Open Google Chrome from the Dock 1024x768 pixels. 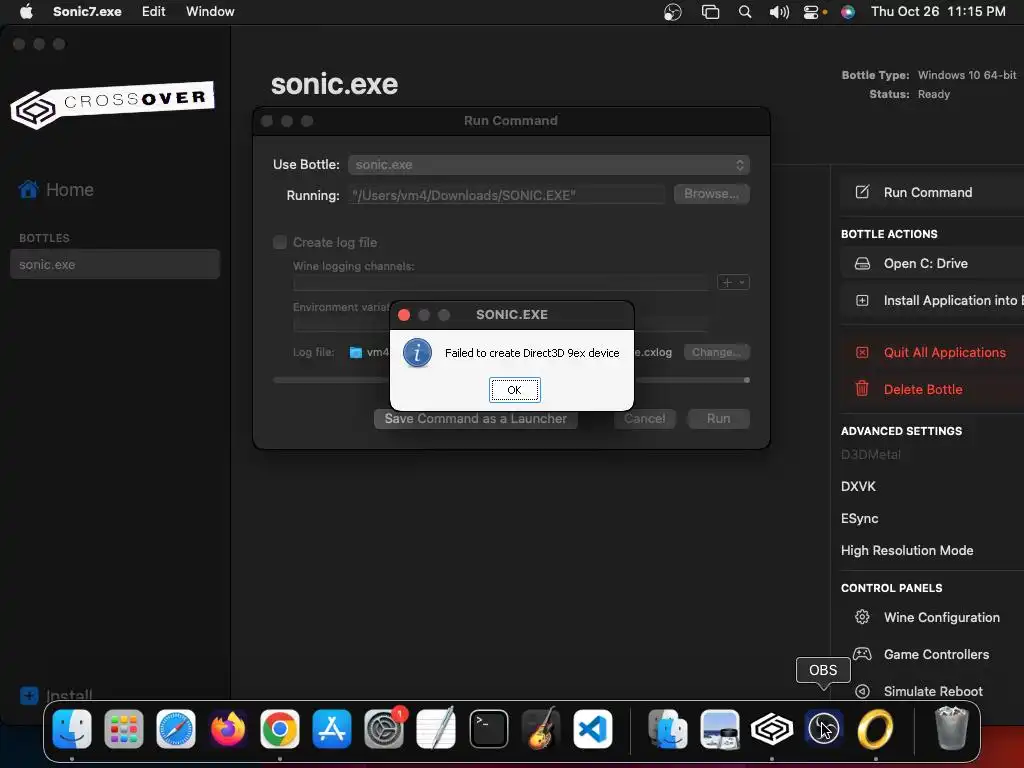(x=280, y=729)
